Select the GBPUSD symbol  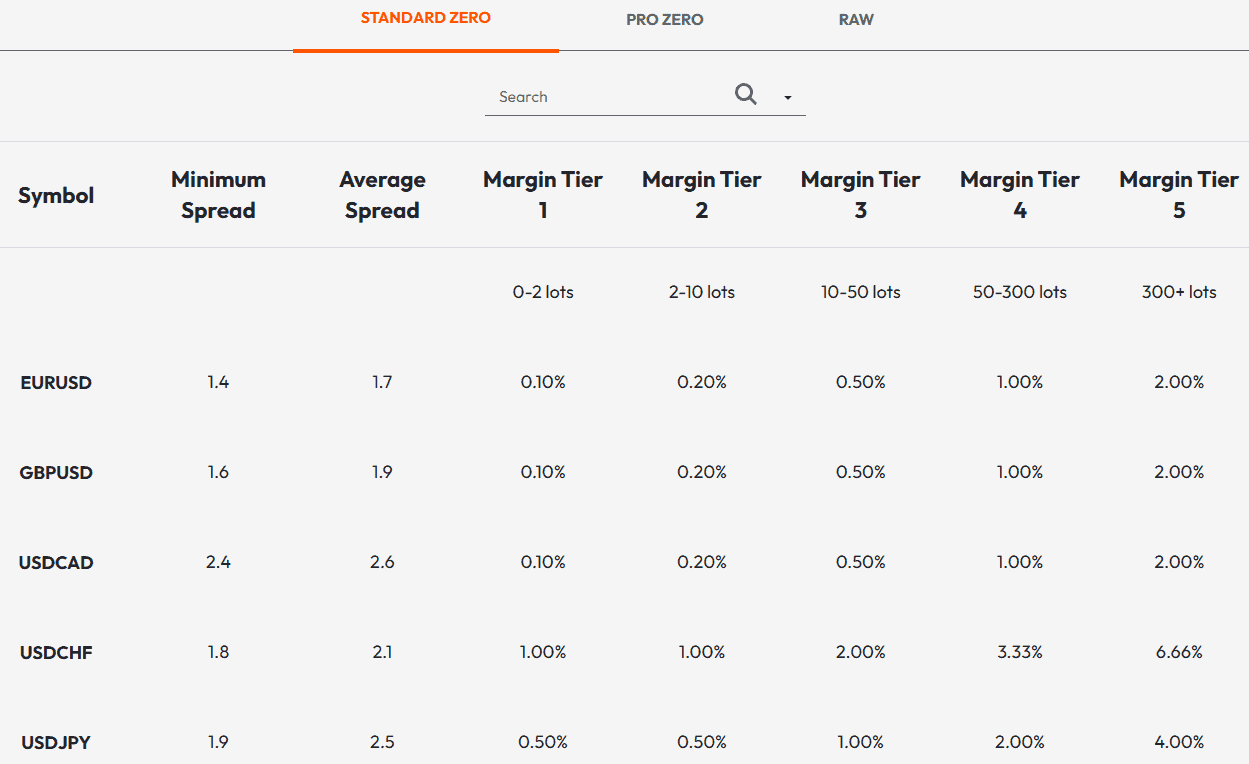[56, 472]
